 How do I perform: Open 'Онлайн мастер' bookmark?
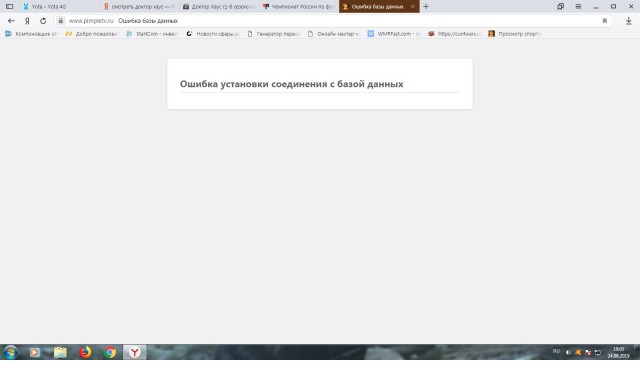[334, 34]
